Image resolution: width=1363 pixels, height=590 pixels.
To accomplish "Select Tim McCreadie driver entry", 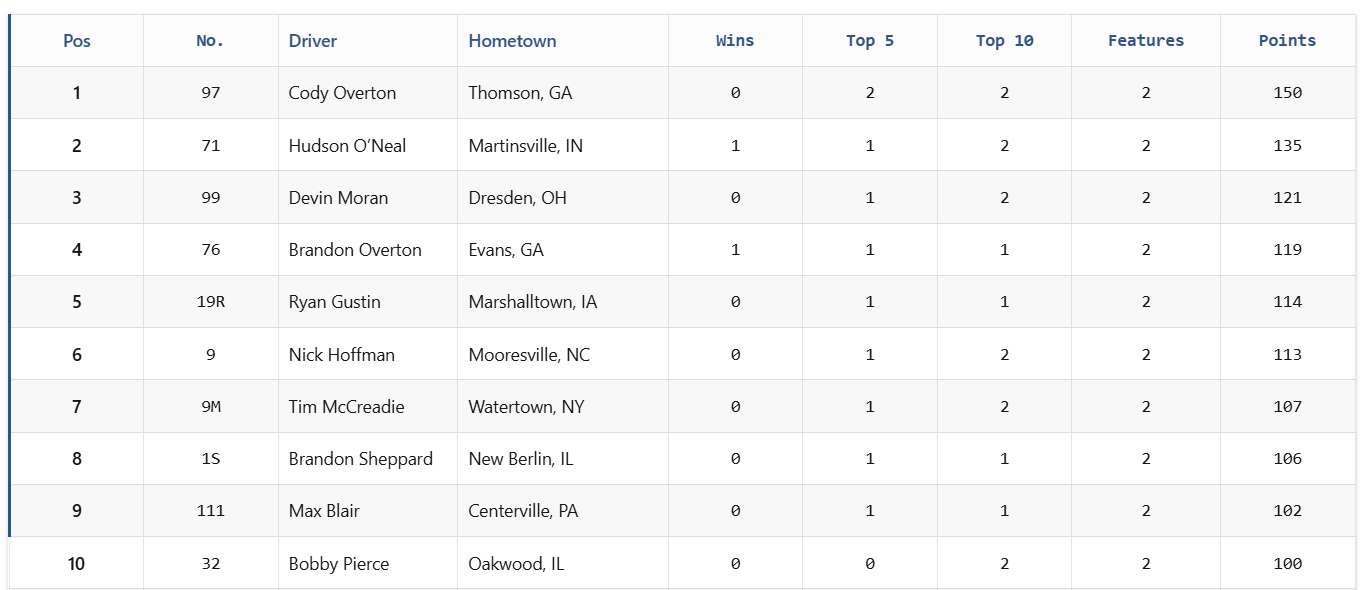I will coord(346,407).
